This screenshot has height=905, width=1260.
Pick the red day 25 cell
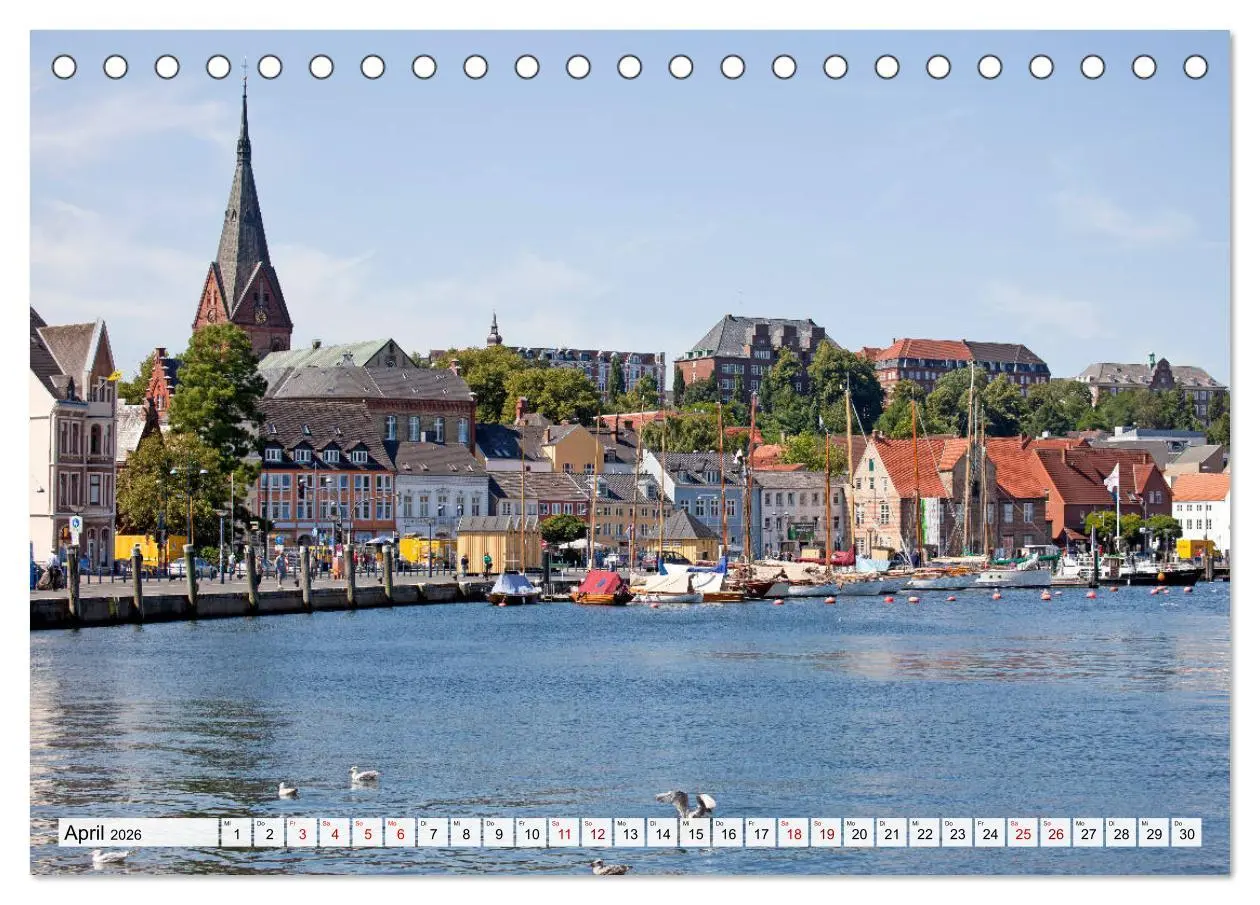[x=1022, y=833]
